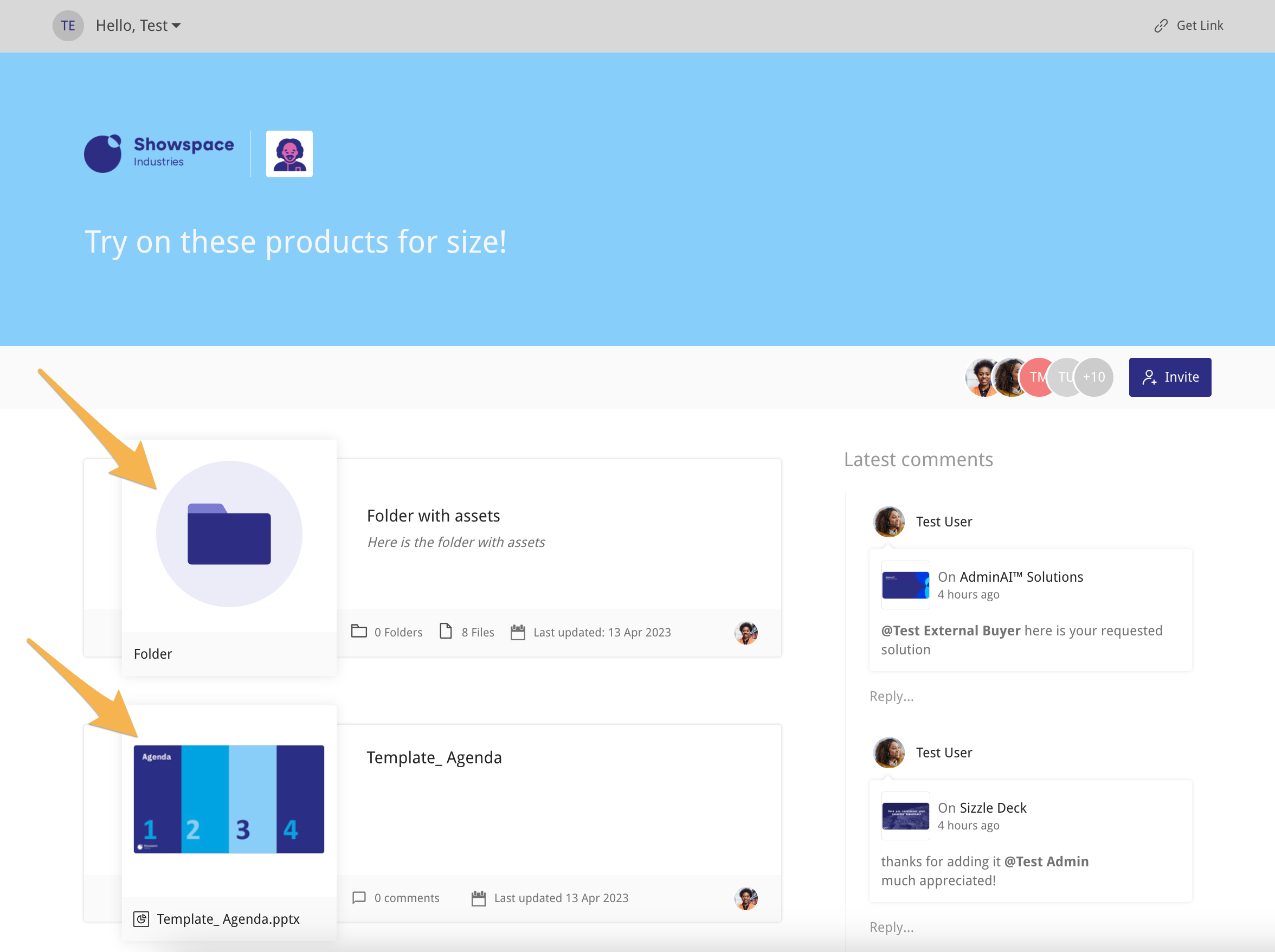This screenshot has width=1275, height=952.
Task: Open the large folder icon card
Action: [x=229, y=533]
